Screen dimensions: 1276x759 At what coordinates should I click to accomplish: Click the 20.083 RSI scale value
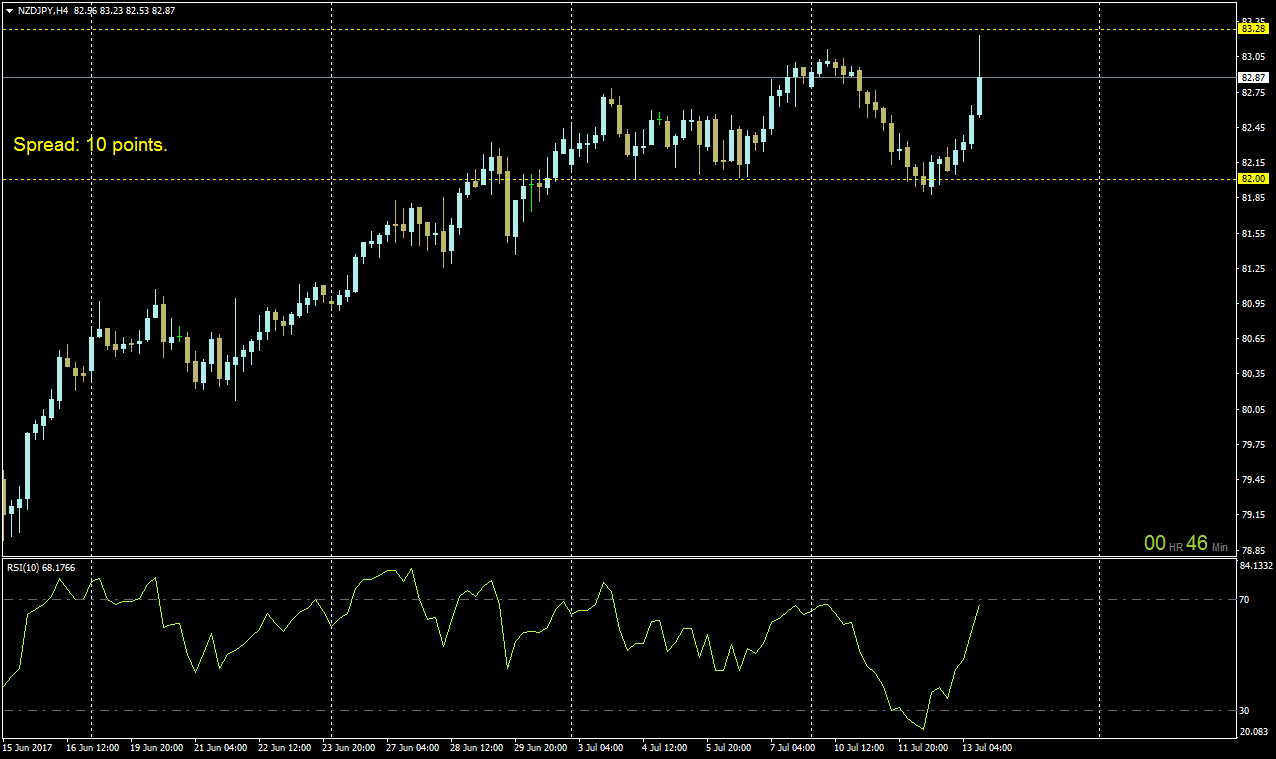coord(1252,732)
